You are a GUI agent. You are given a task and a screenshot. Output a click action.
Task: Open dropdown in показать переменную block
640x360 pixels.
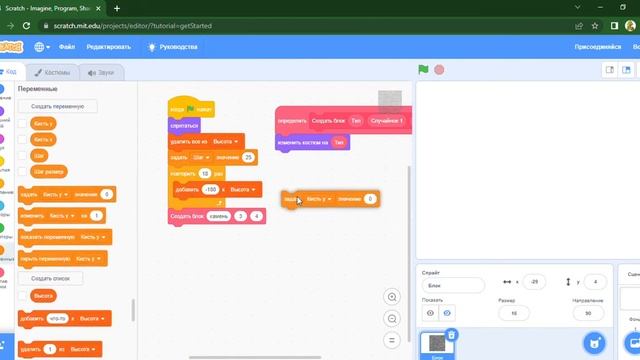click(93, 237)
